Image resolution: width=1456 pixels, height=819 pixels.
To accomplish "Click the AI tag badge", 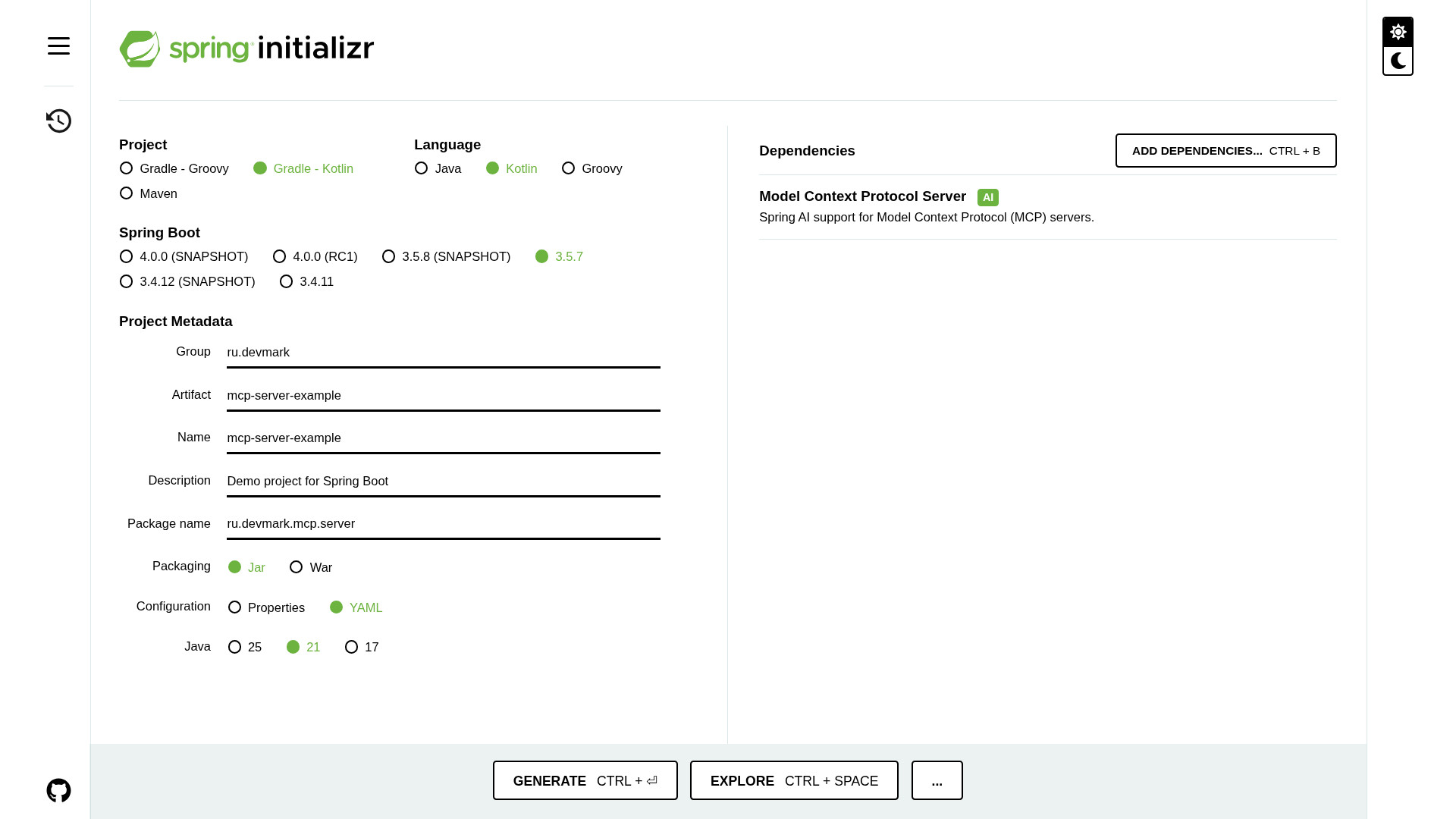I will pos(987,197).
